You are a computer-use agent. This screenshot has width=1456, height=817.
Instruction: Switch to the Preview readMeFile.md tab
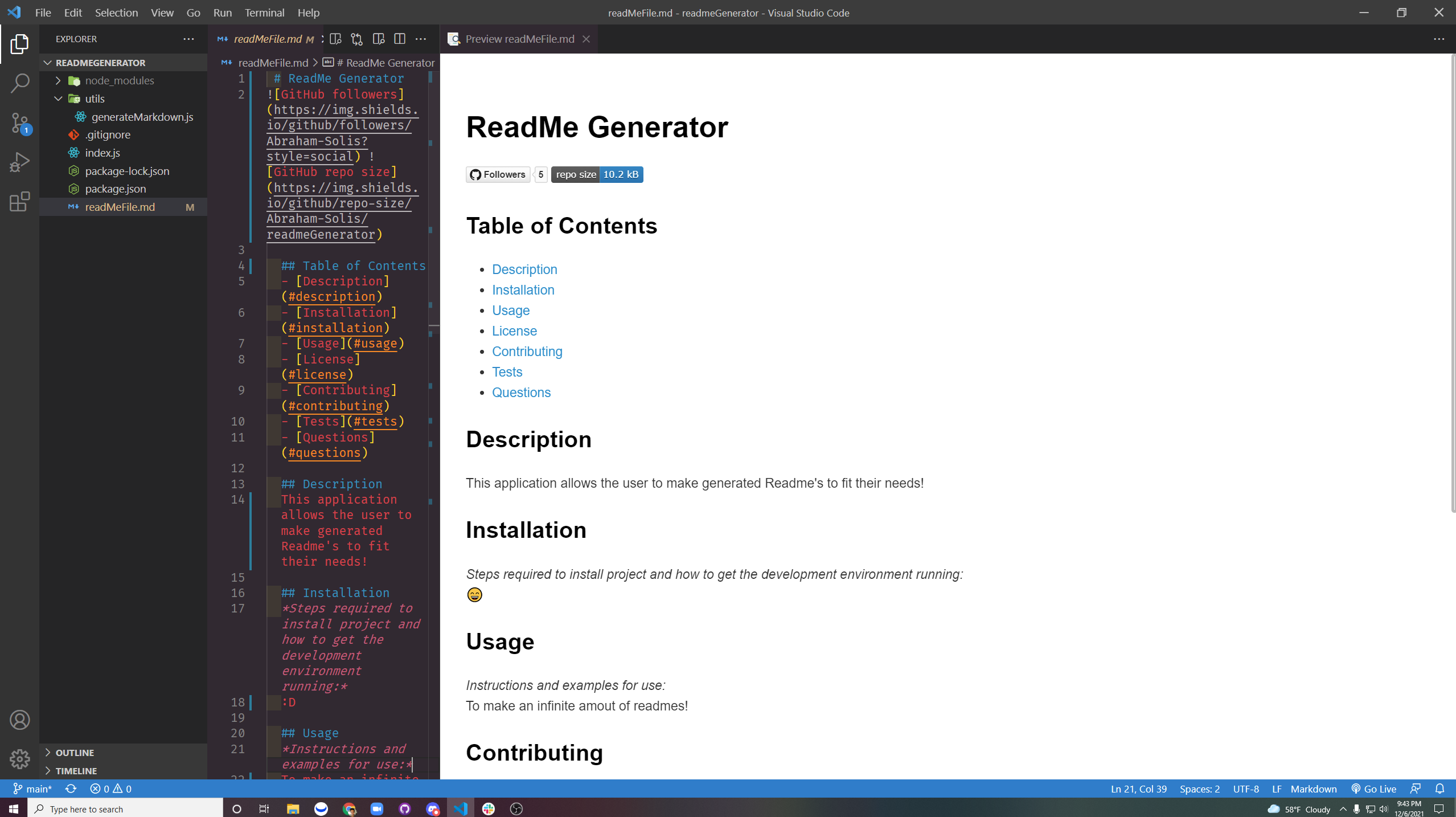519,39
